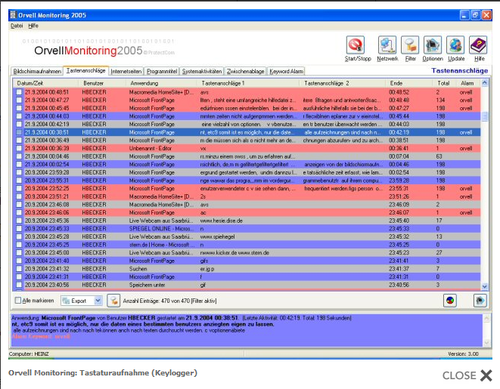This screenshot has width=500, height=389.
Task: Sort by Tastenanschläge 2 column header
Action: (344, 83)
